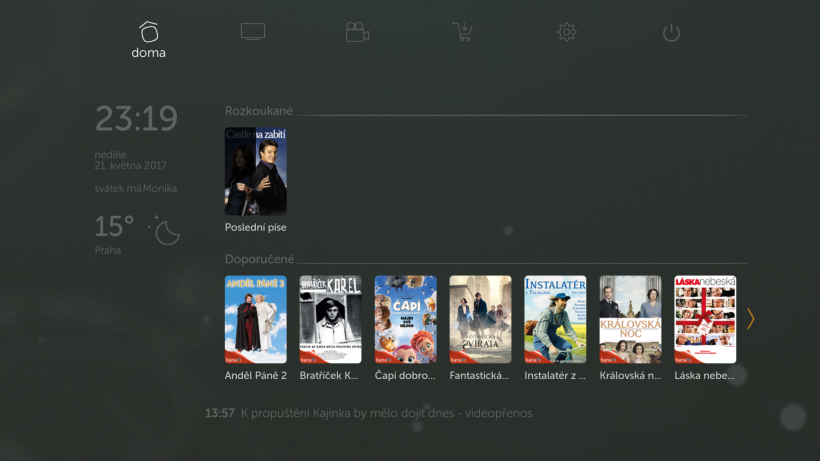The width and height of the screenshot is (820, 461).
Task: Click the svátek má Monika text
Action: [136, 188]
